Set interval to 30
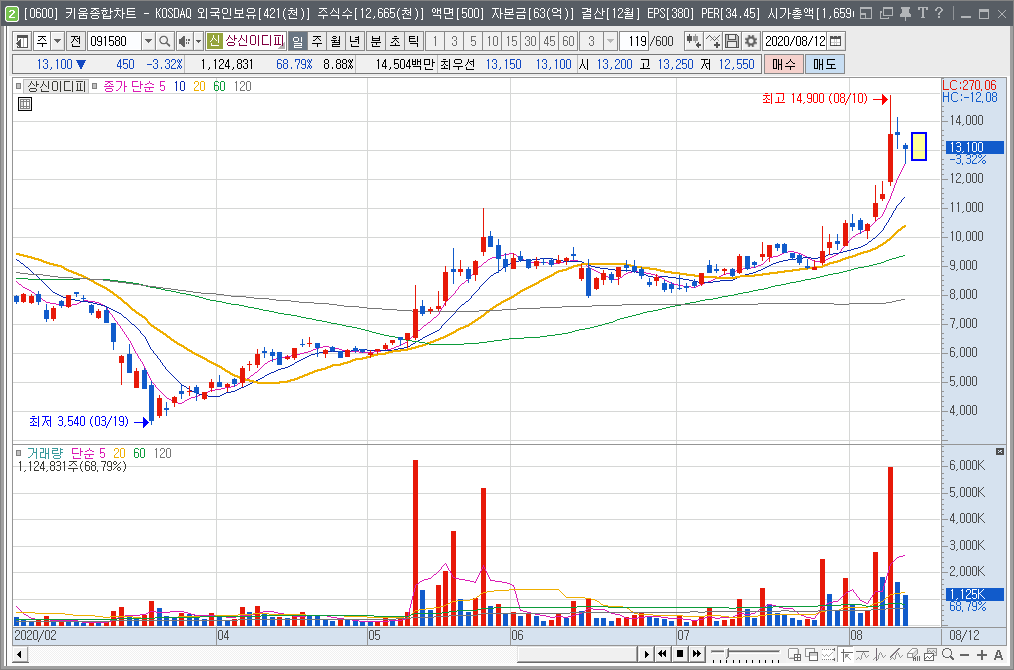 [x=530, y=41]
